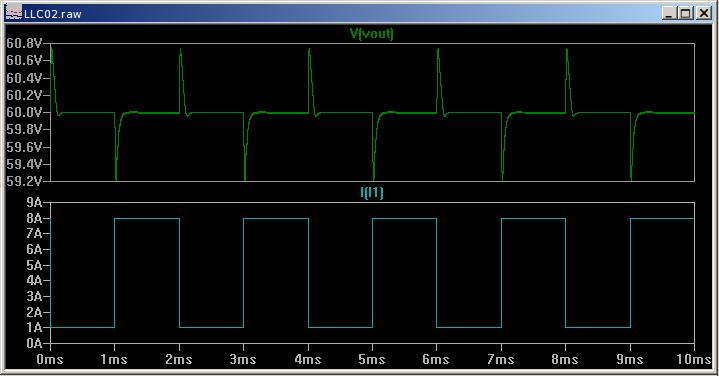The image size is (719, 376).
Task: Click the 60.0V voltage axis label
Action: click(24, 112)
